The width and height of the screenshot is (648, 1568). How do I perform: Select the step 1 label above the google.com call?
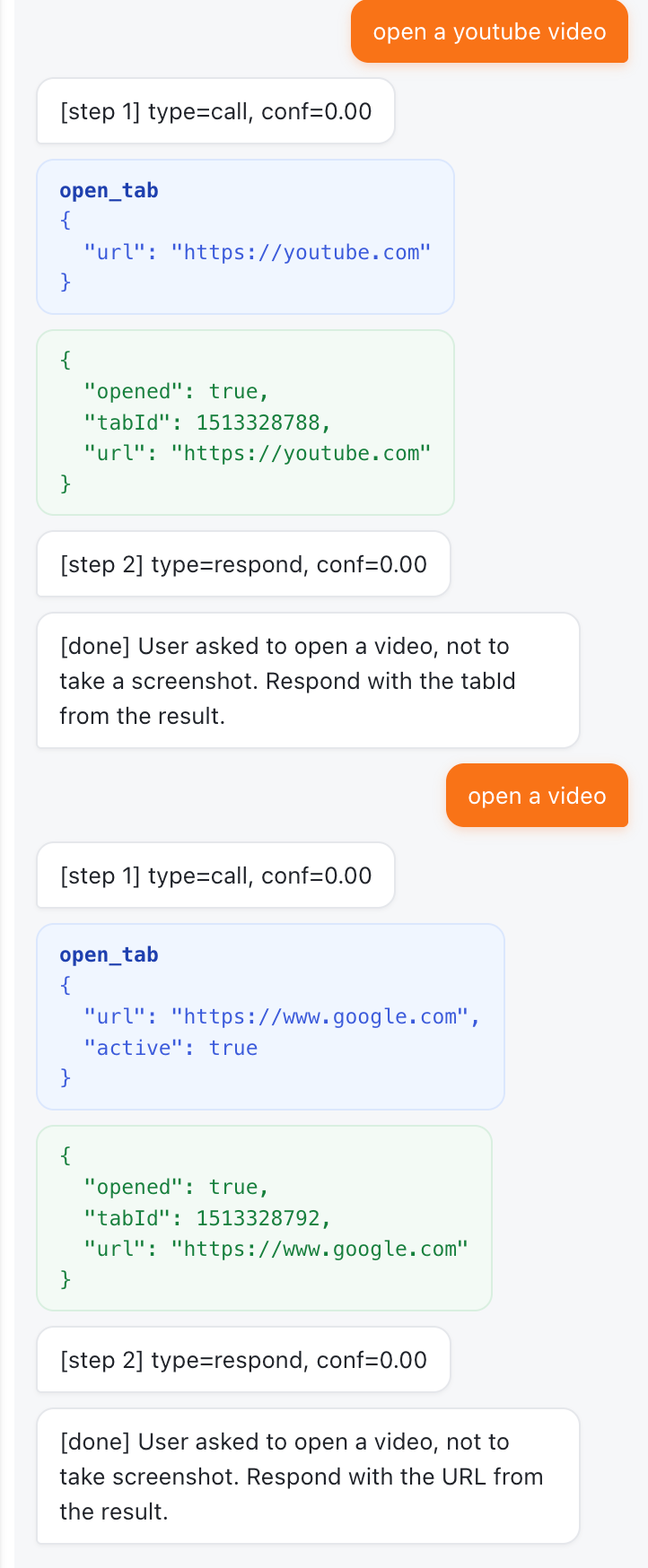(x=215, y=875)
